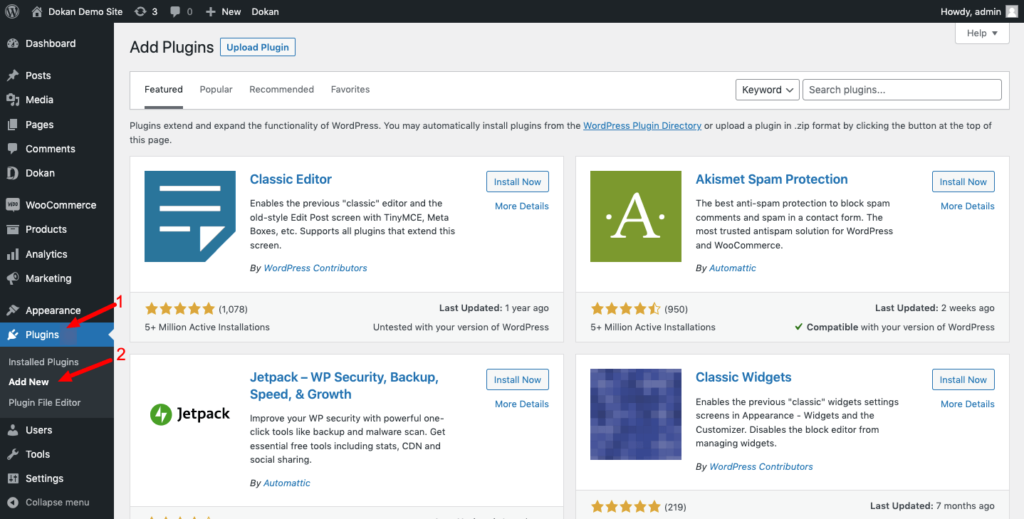
Task: Open the Jetpack – WP Security title link
Action: tap(344, 386)
